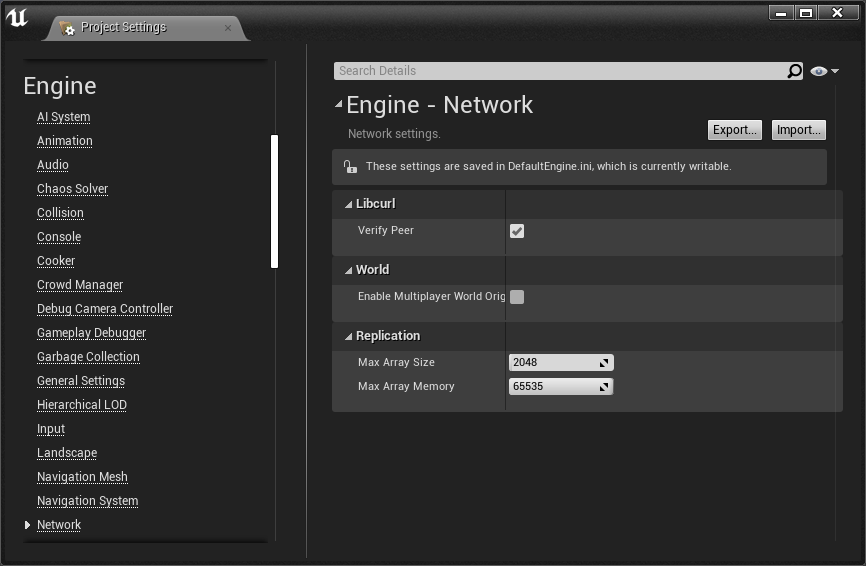This screenshot has height=566, width=866.
Task: Open Crowd Manager settings
Action: click(x=80, y=285)
